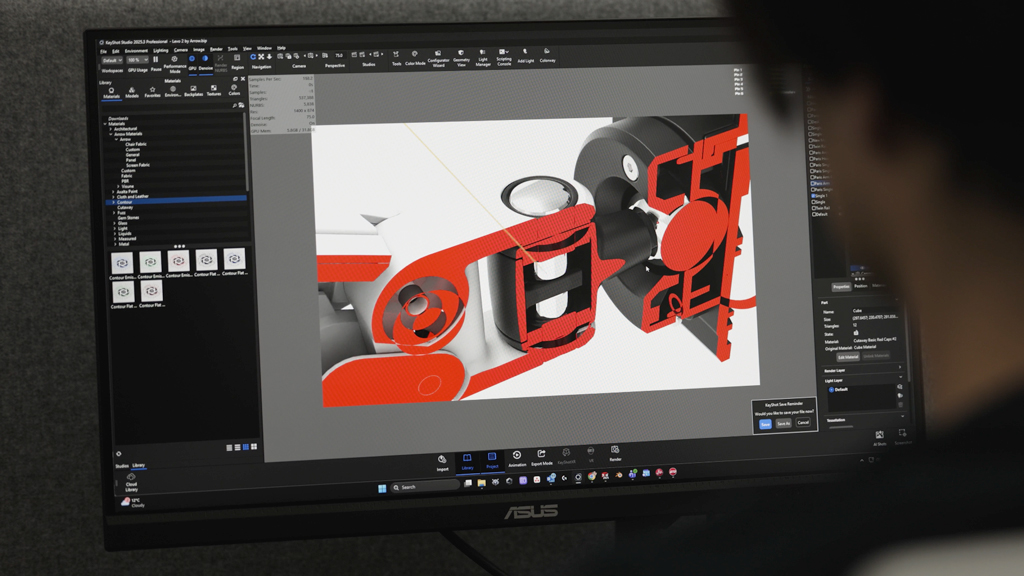Open the Light Manager
The image size is (1024, 576).
click(483, 58)
